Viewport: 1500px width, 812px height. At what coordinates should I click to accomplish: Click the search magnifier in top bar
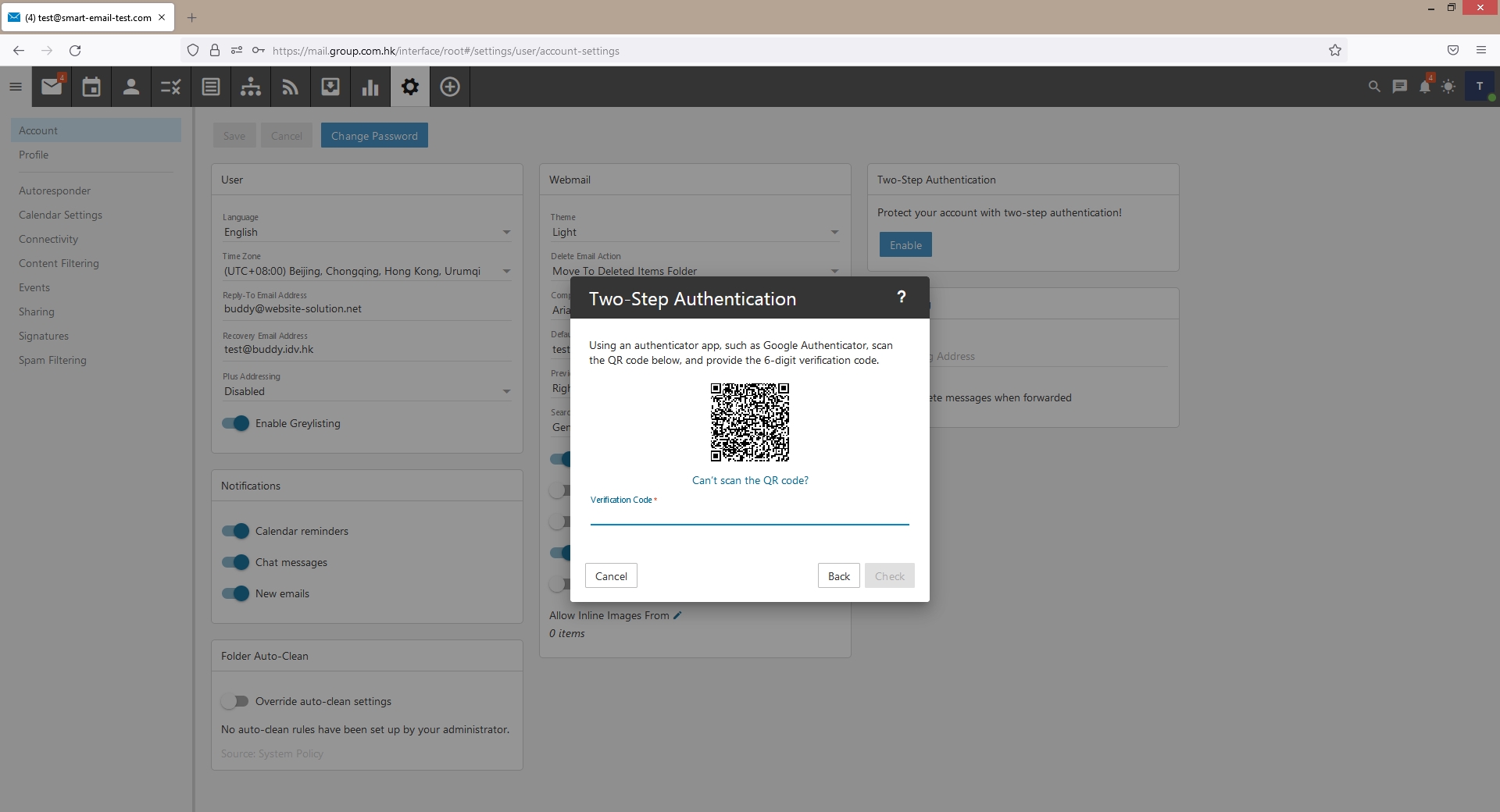1374,87
